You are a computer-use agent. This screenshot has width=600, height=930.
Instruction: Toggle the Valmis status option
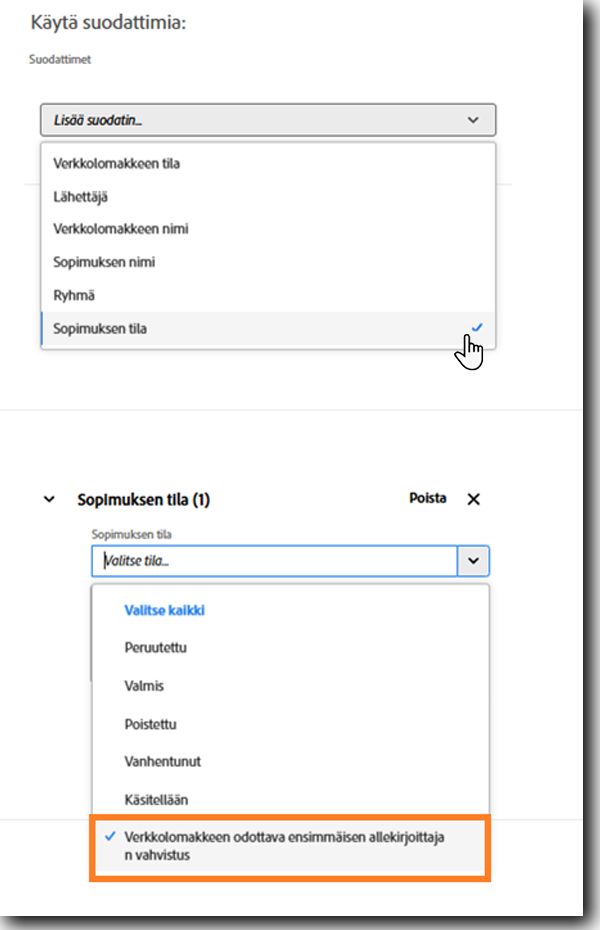click(291, 686)
